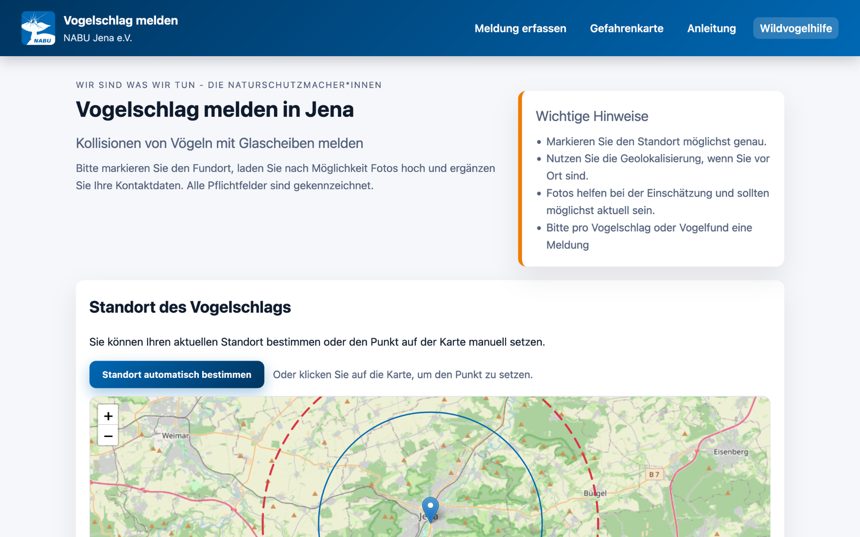Go to the Anleitung page
Screen dimensions: 860x537
tap(711, 29)
